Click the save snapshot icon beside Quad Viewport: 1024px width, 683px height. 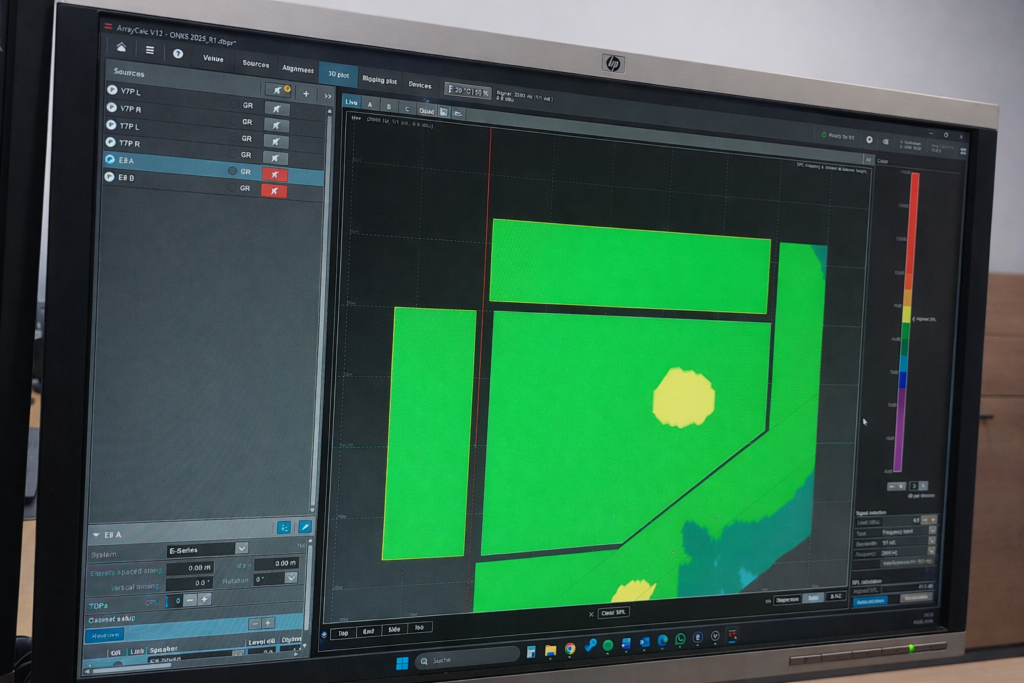point(444,112)
